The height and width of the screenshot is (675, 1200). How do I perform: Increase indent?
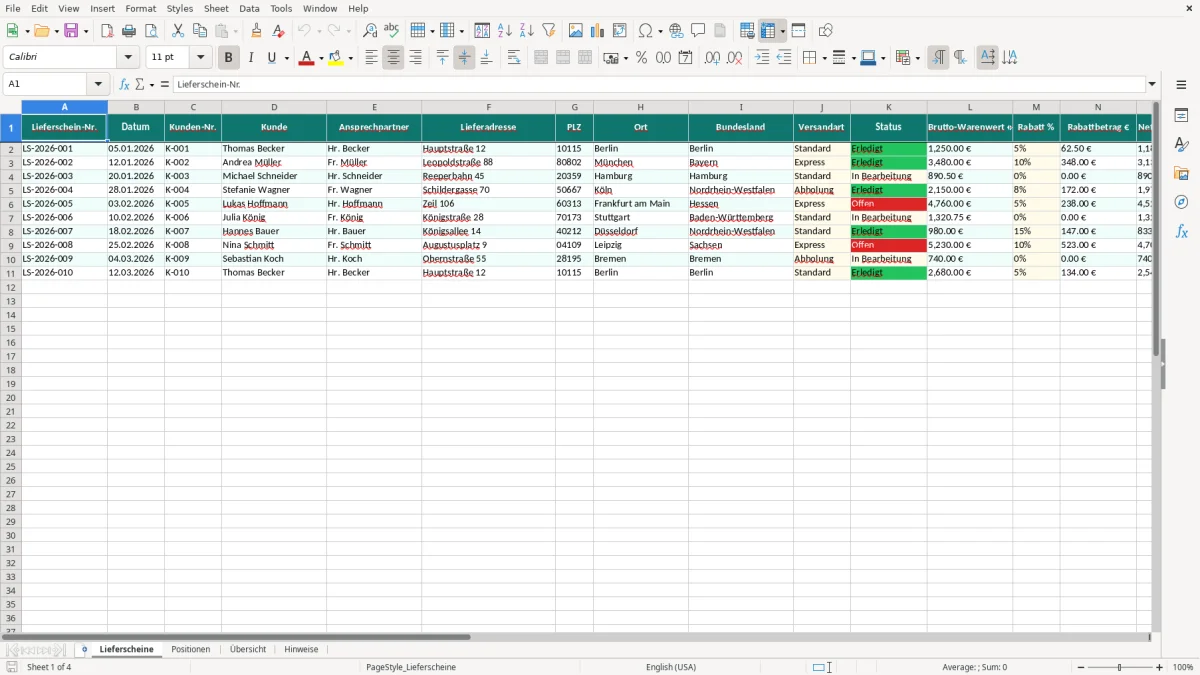click(762, 58)
